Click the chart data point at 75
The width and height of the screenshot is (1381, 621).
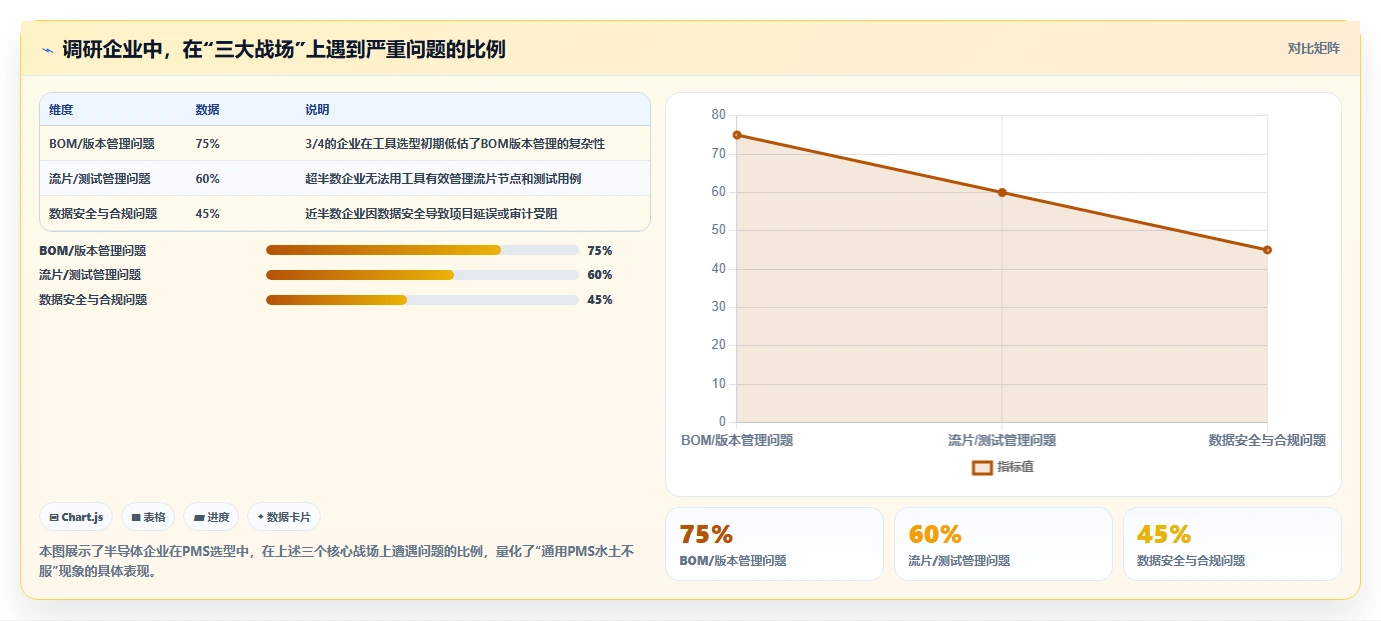[737, 135]
